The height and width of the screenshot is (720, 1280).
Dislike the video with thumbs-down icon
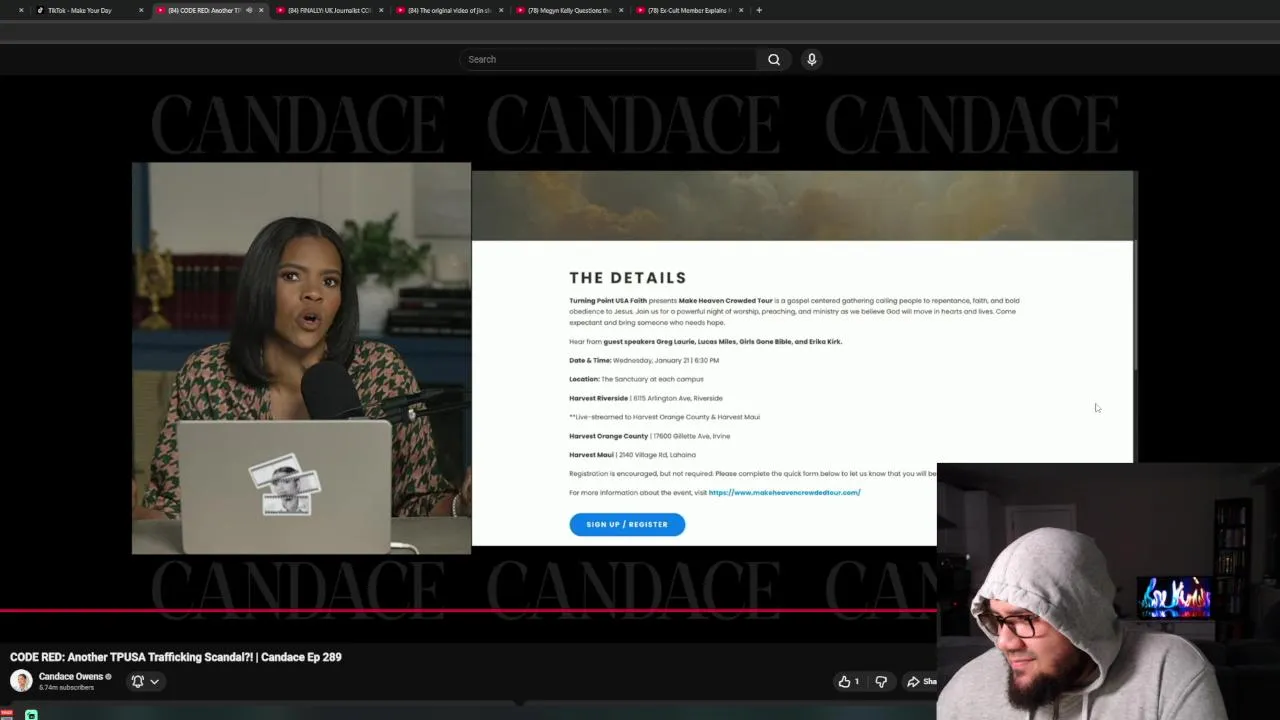881,681
